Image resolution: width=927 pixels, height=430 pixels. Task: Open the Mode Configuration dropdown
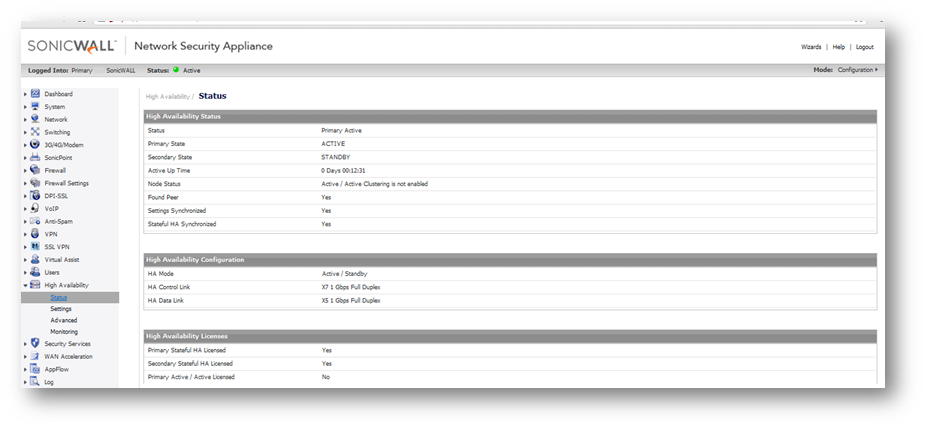[x=857, y=70]
